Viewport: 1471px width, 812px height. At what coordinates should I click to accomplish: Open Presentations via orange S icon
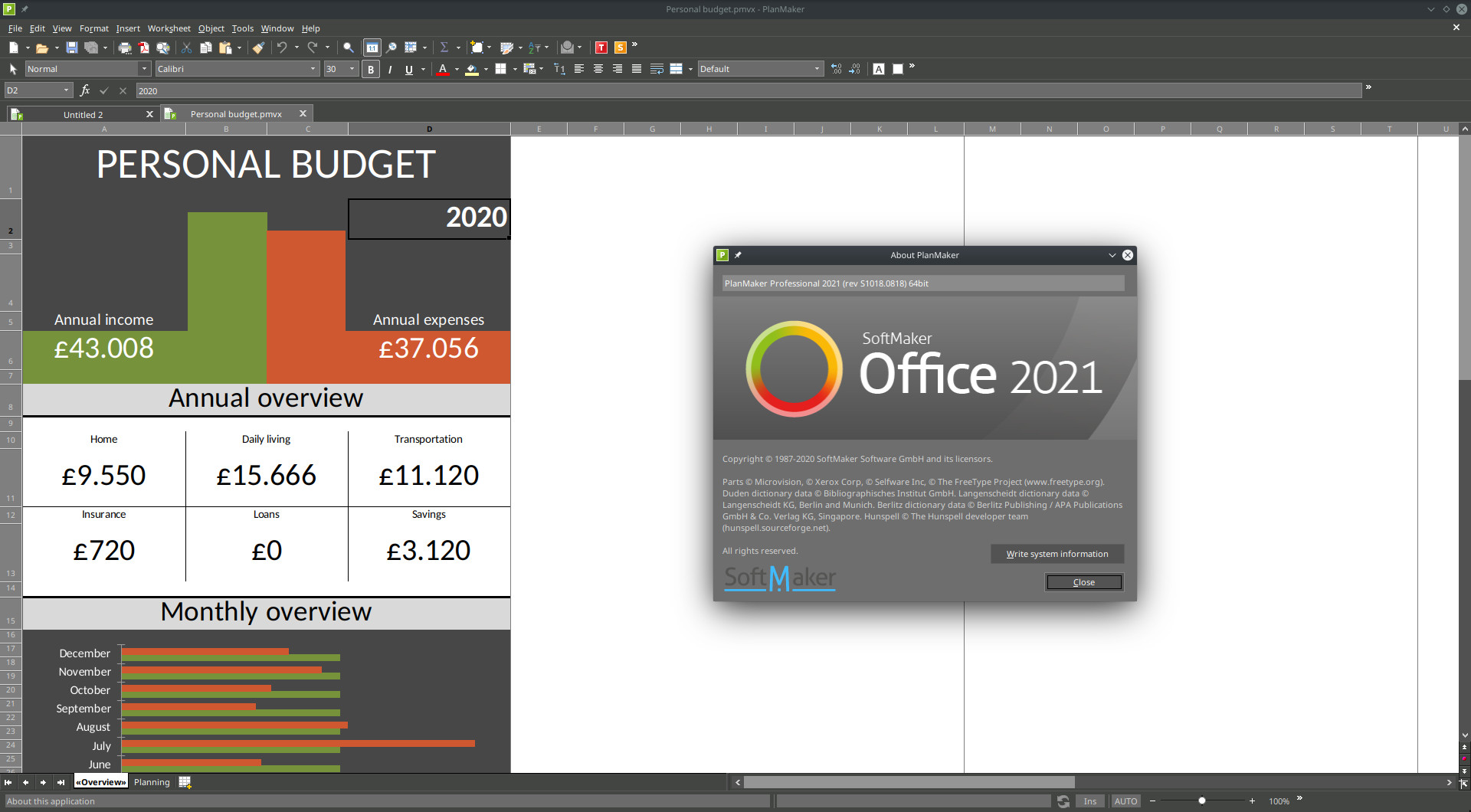(x=621, y=47)
